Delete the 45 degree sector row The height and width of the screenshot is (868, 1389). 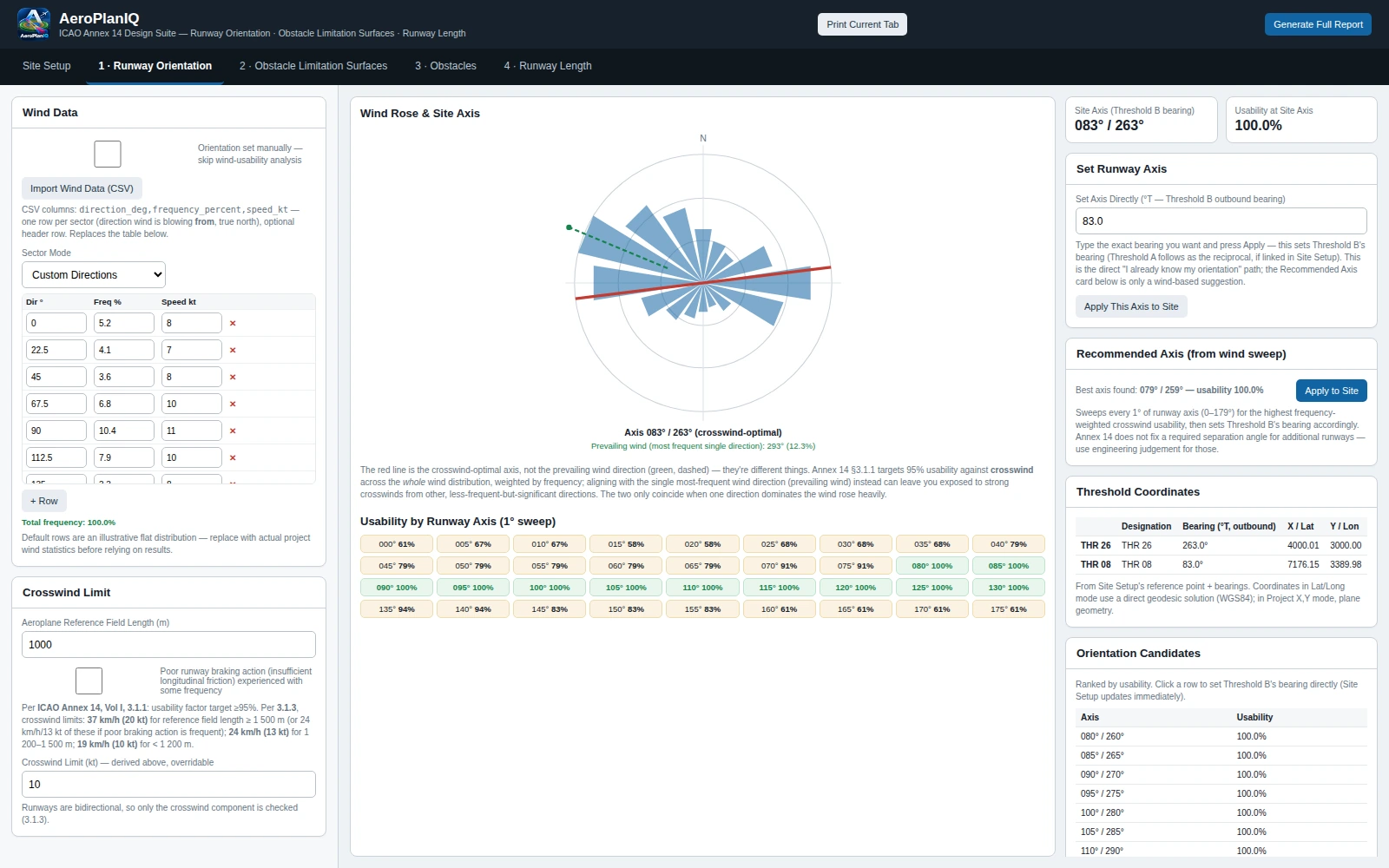(x=233, y=377)
